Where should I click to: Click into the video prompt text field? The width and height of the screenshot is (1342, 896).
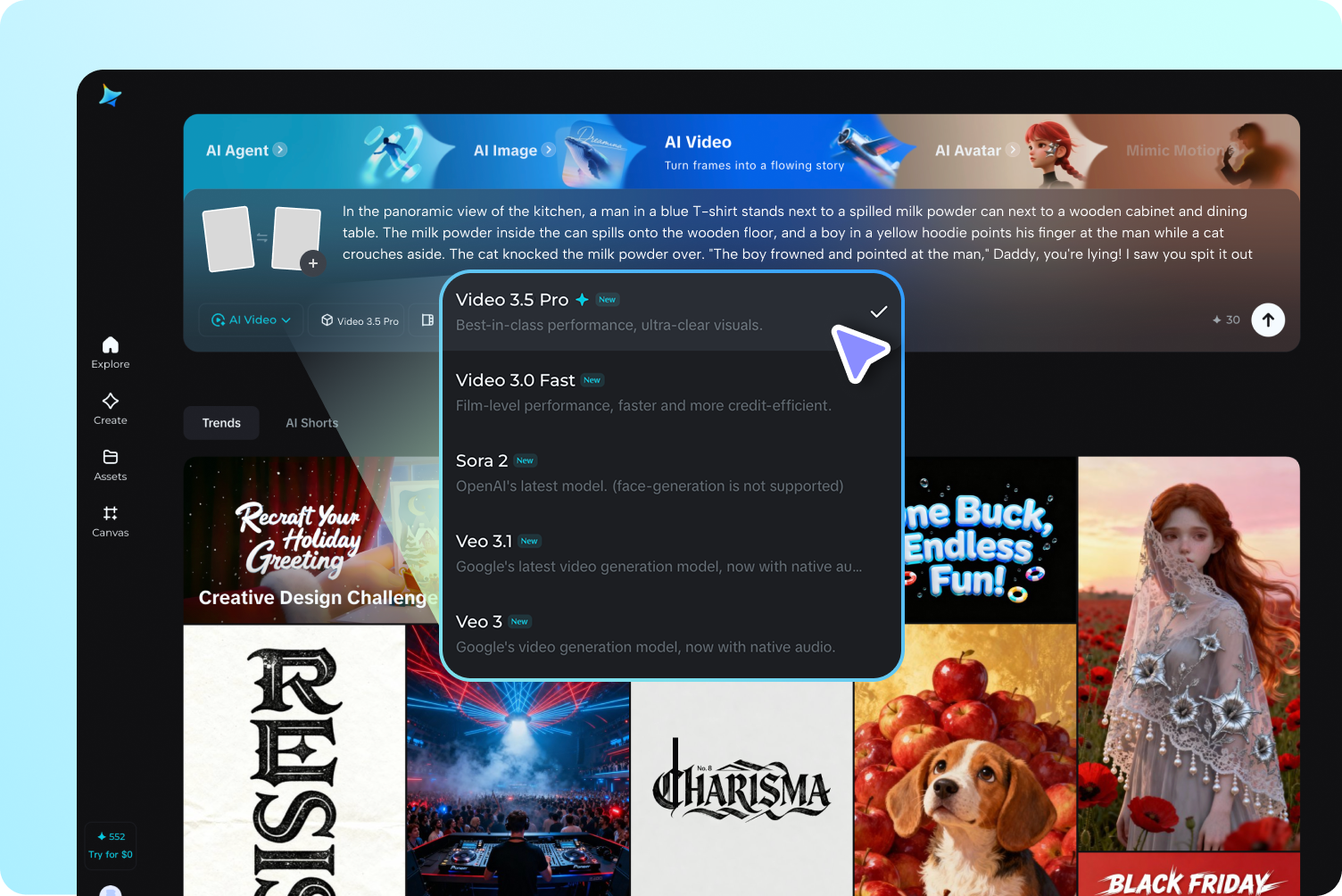point(798,233)
